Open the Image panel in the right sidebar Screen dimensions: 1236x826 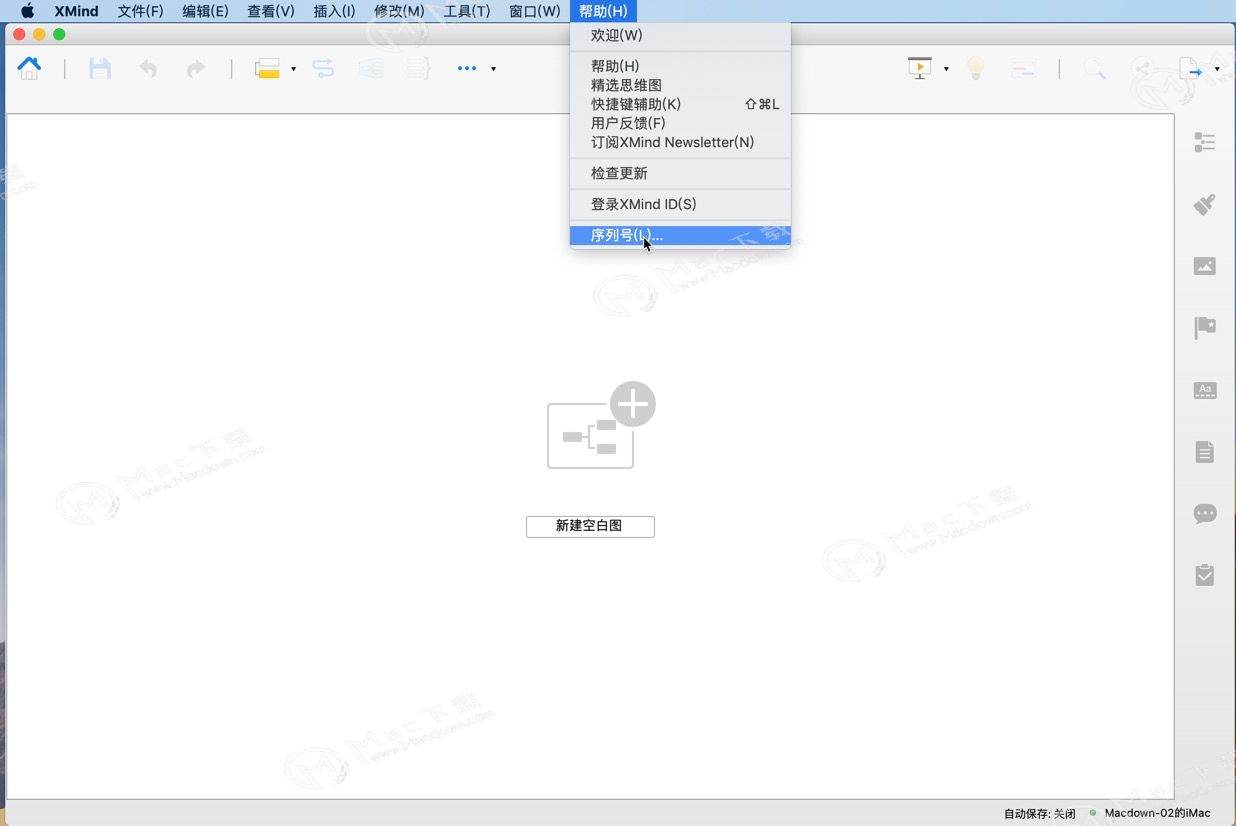pyautogui.click(x=1205, y=266)
